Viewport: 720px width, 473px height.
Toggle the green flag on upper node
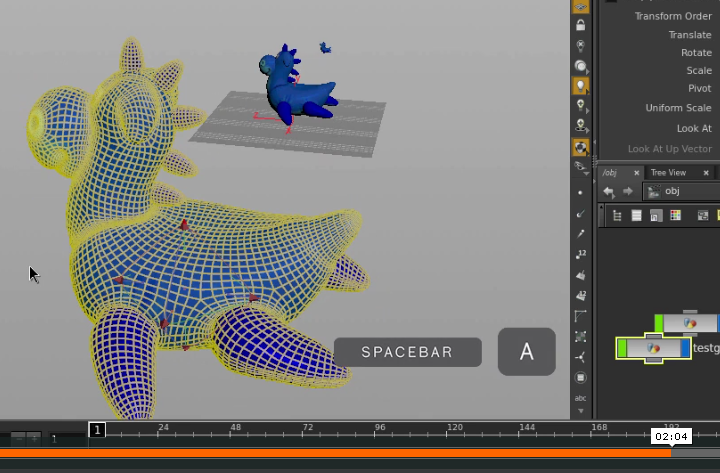659,323
